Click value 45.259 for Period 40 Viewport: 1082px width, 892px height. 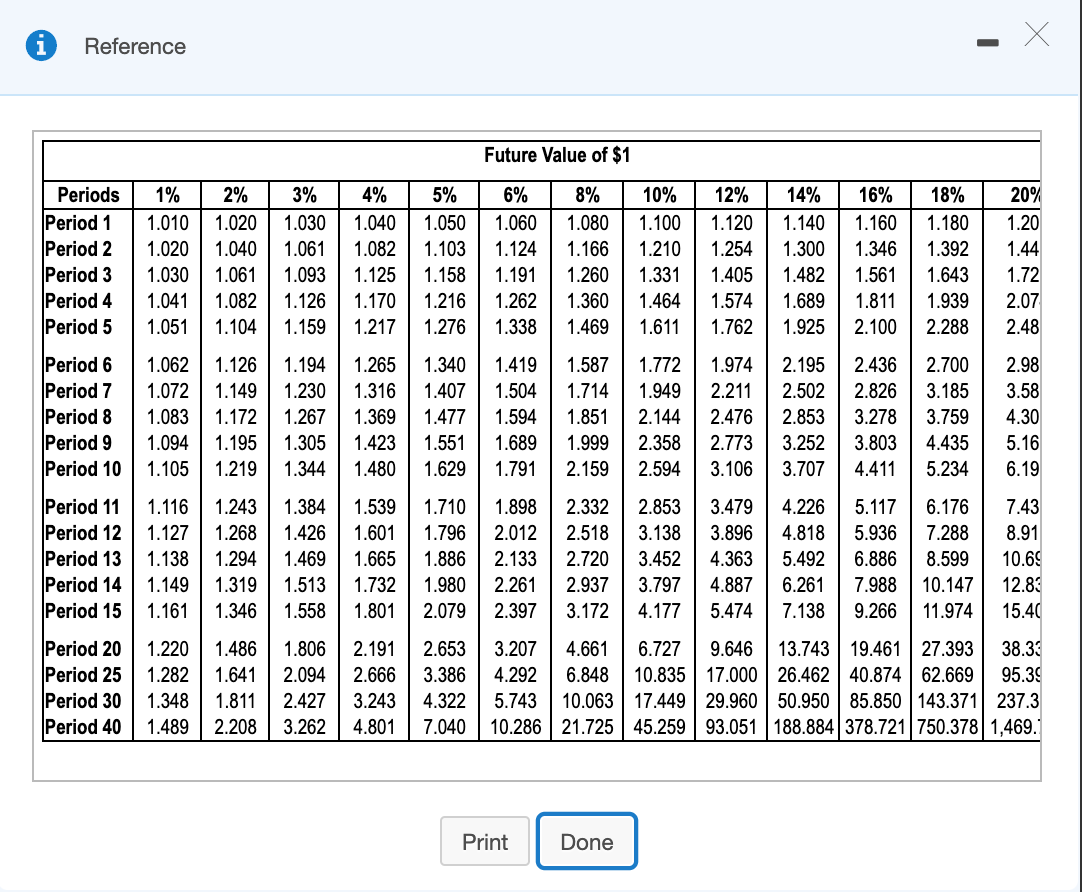coord(660,727)
